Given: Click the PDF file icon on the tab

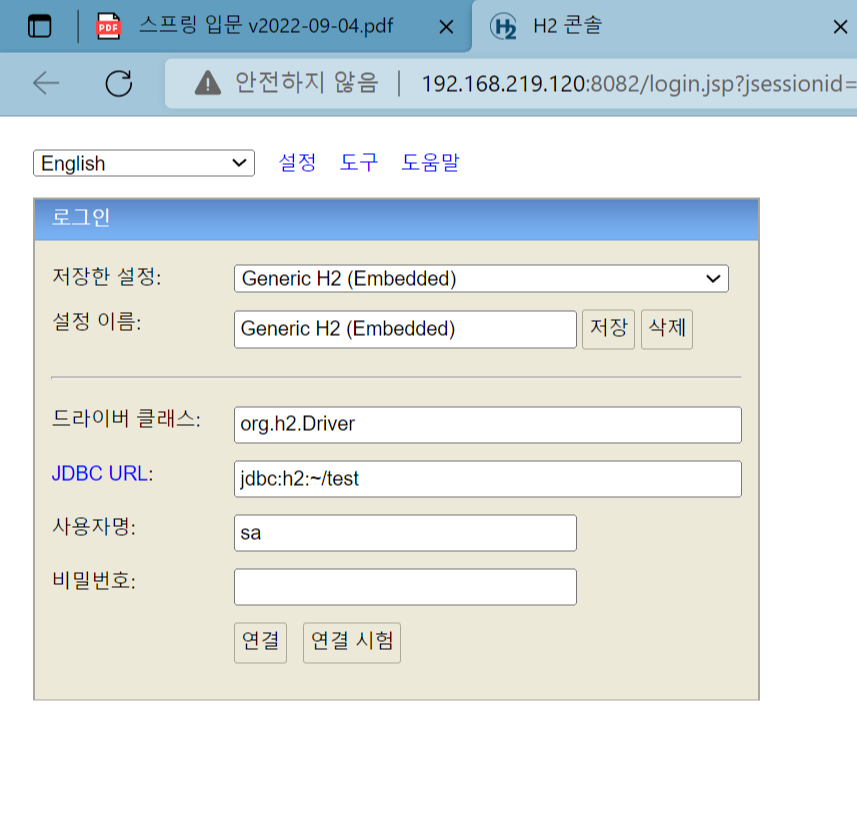Looking at the screenshot, I should click(108, 26).
